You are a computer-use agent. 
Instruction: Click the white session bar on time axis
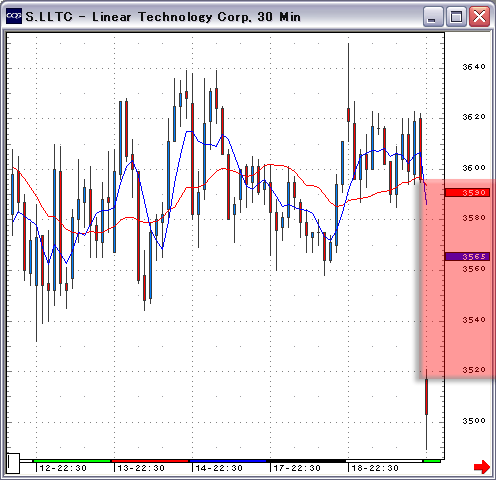[384, 461]
